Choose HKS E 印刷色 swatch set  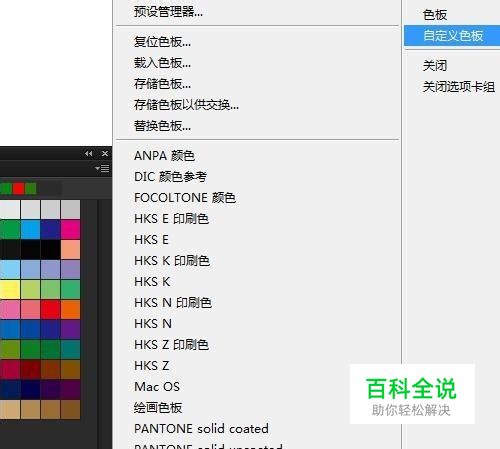[171, 219]
